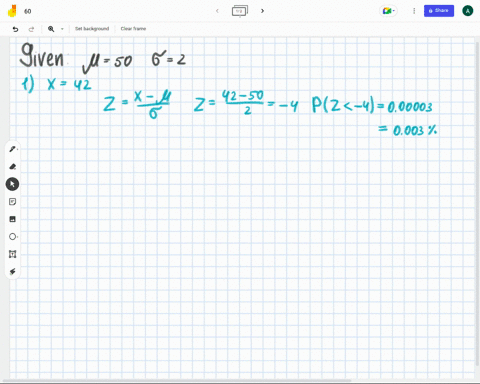Click the Share button

coord(439,11)
